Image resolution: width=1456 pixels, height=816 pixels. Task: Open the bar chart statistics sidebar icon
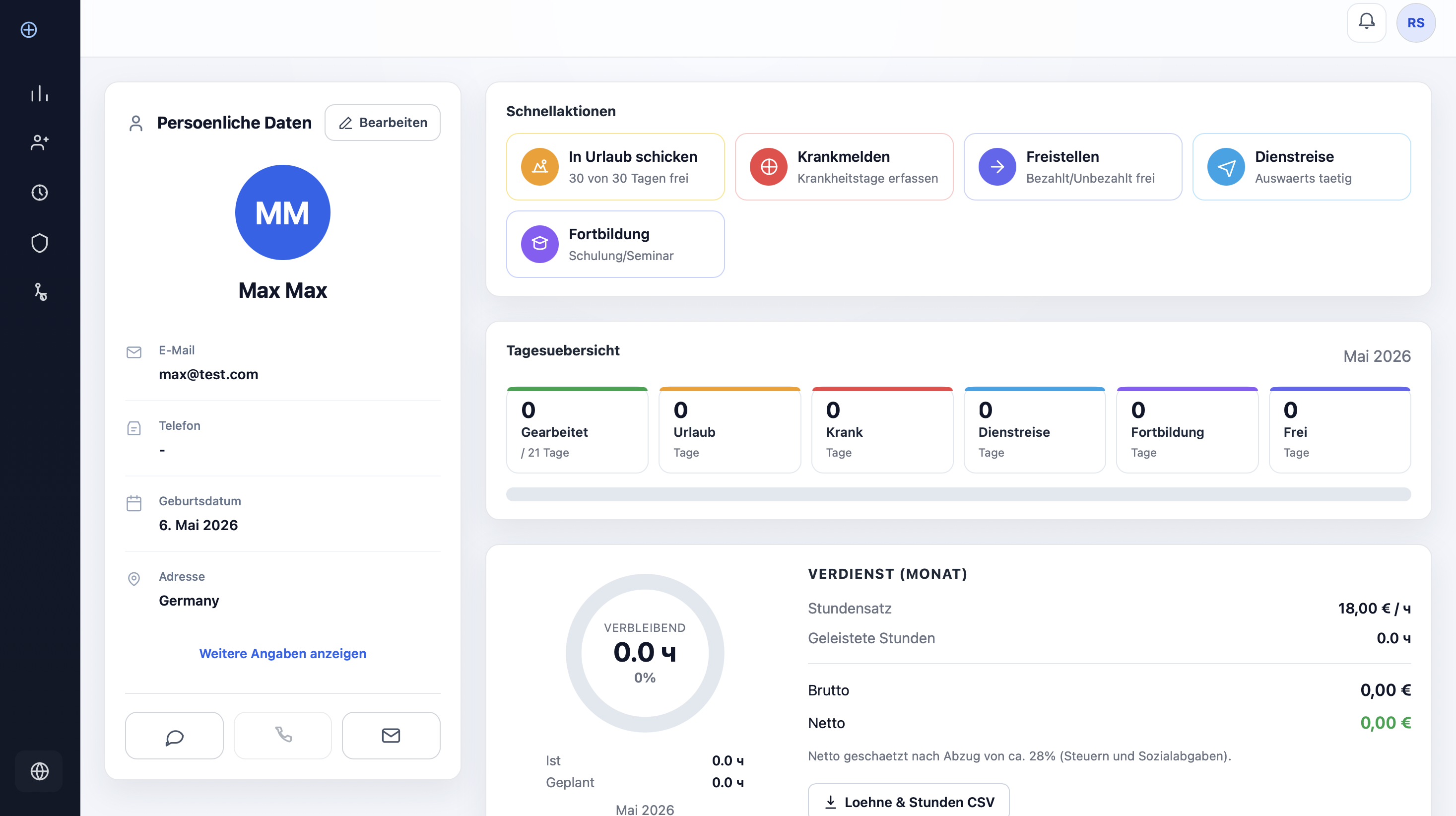[x=40, y=93]
